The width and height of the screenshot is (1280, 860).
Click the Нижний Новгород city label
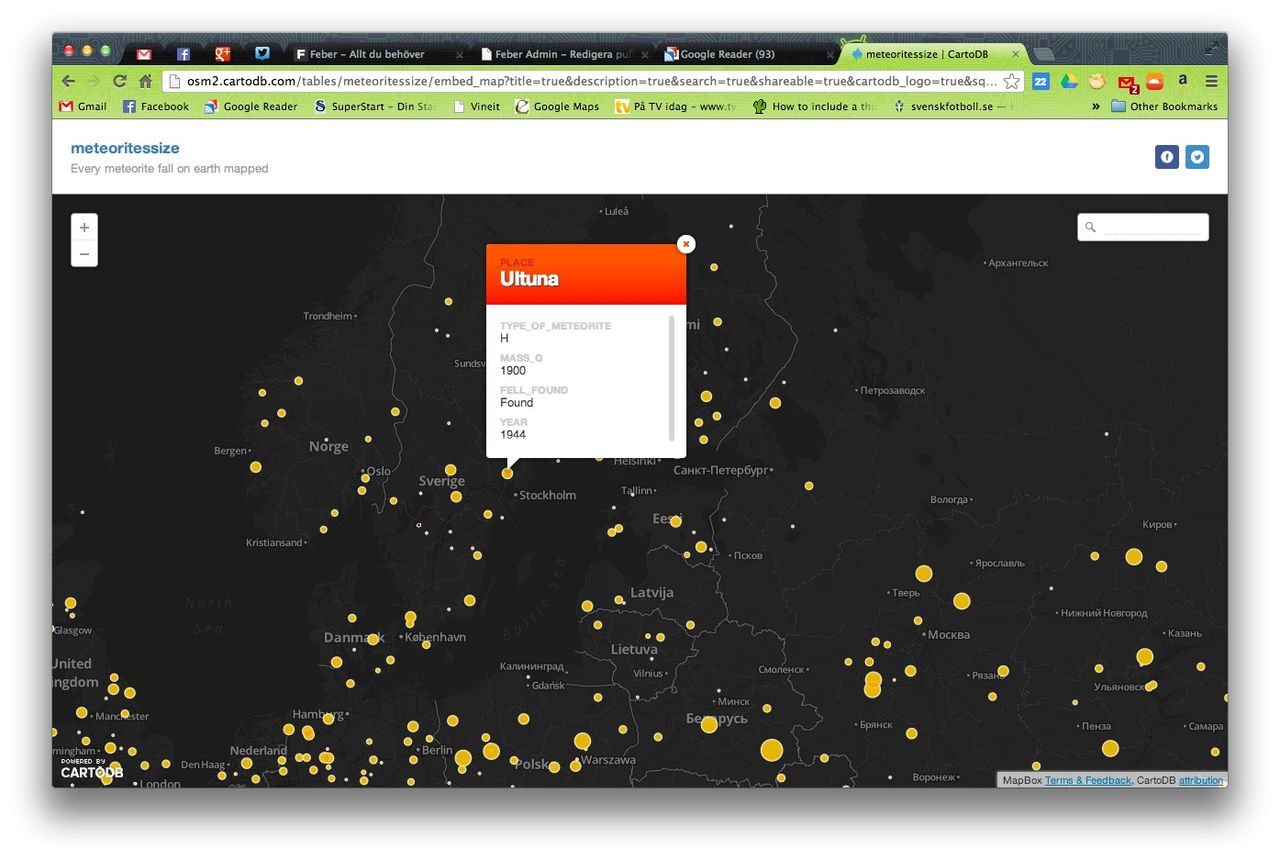point(1104,613)
